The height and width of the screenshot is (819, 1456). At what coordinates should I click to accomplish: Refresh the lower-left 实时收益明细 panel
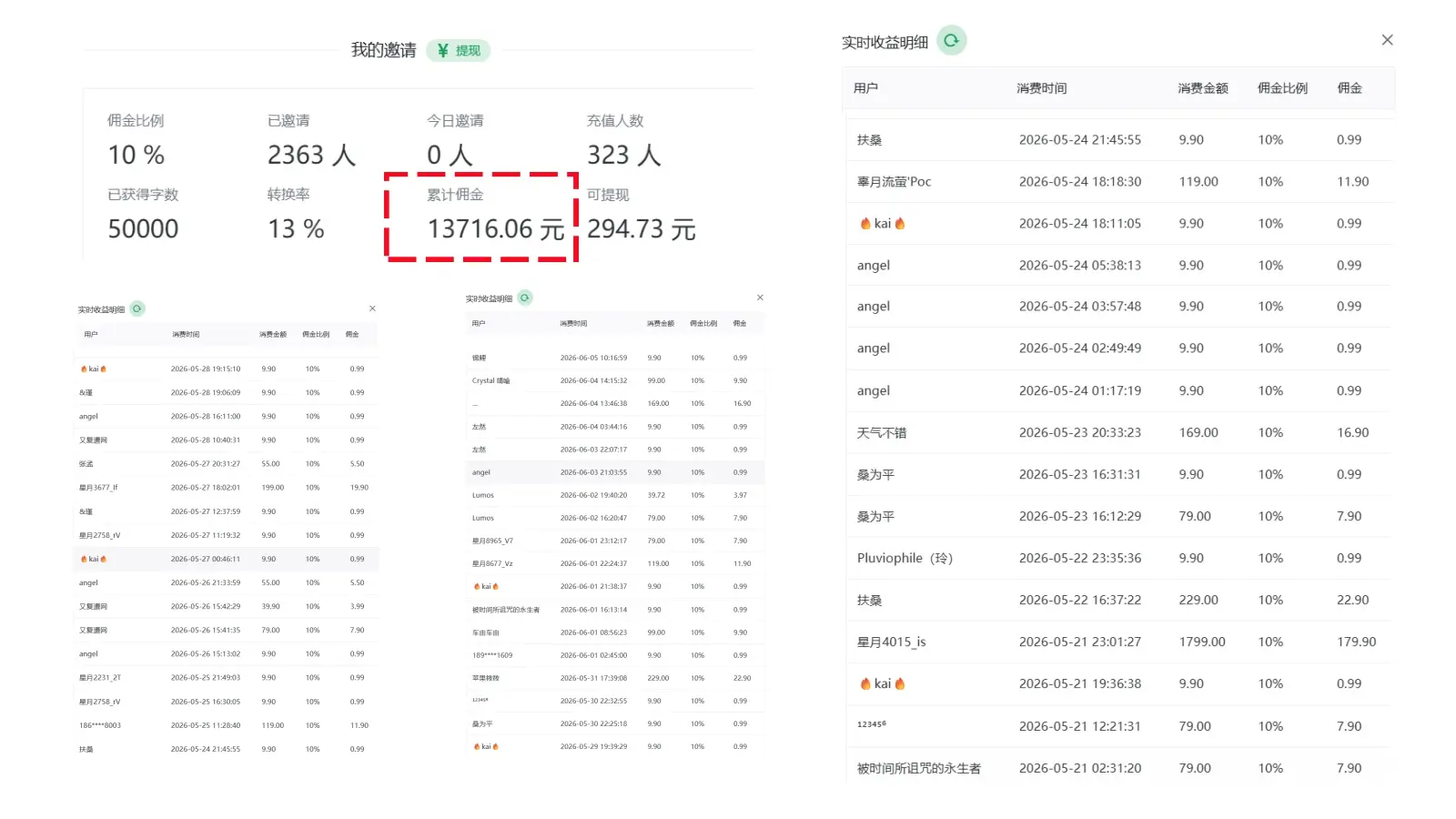click(137, 308)
